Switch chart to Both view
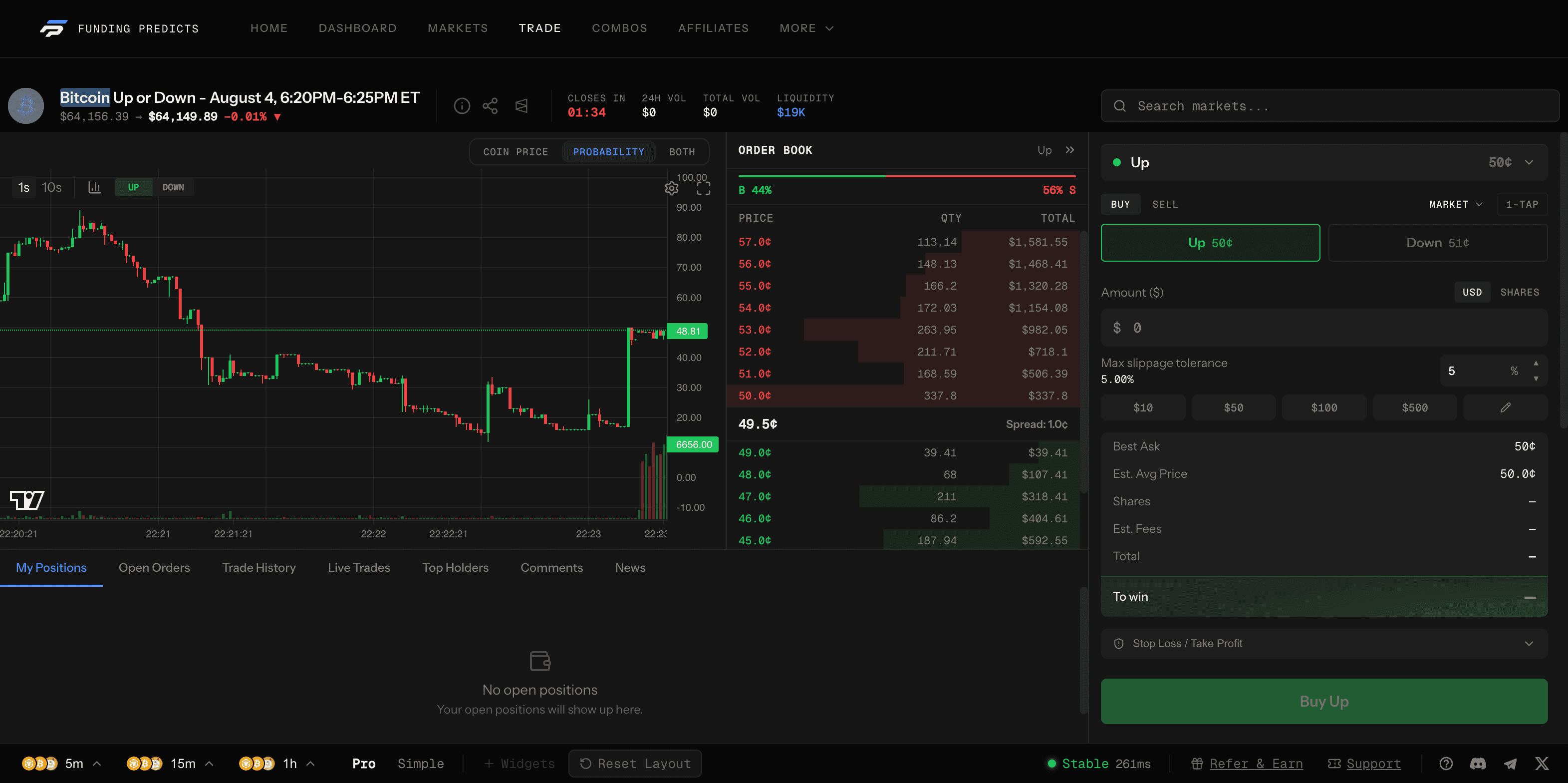1568x783 pixels. [682, 152]
